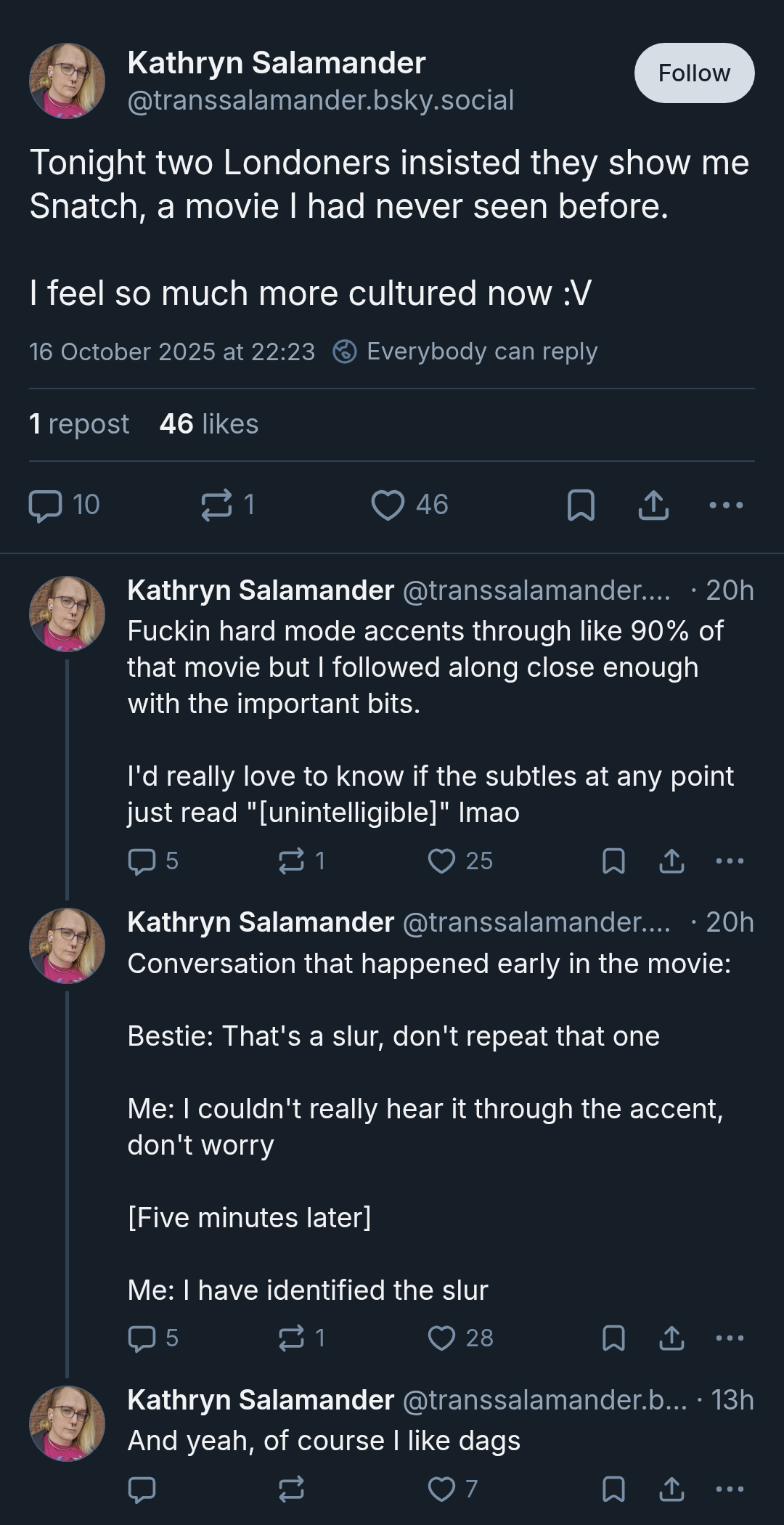Image resolution: width=784 pixels, height=1525 pixels.
Task: Open more options on 'hard mode accents' reply
Action: click(x=730, y=861)
